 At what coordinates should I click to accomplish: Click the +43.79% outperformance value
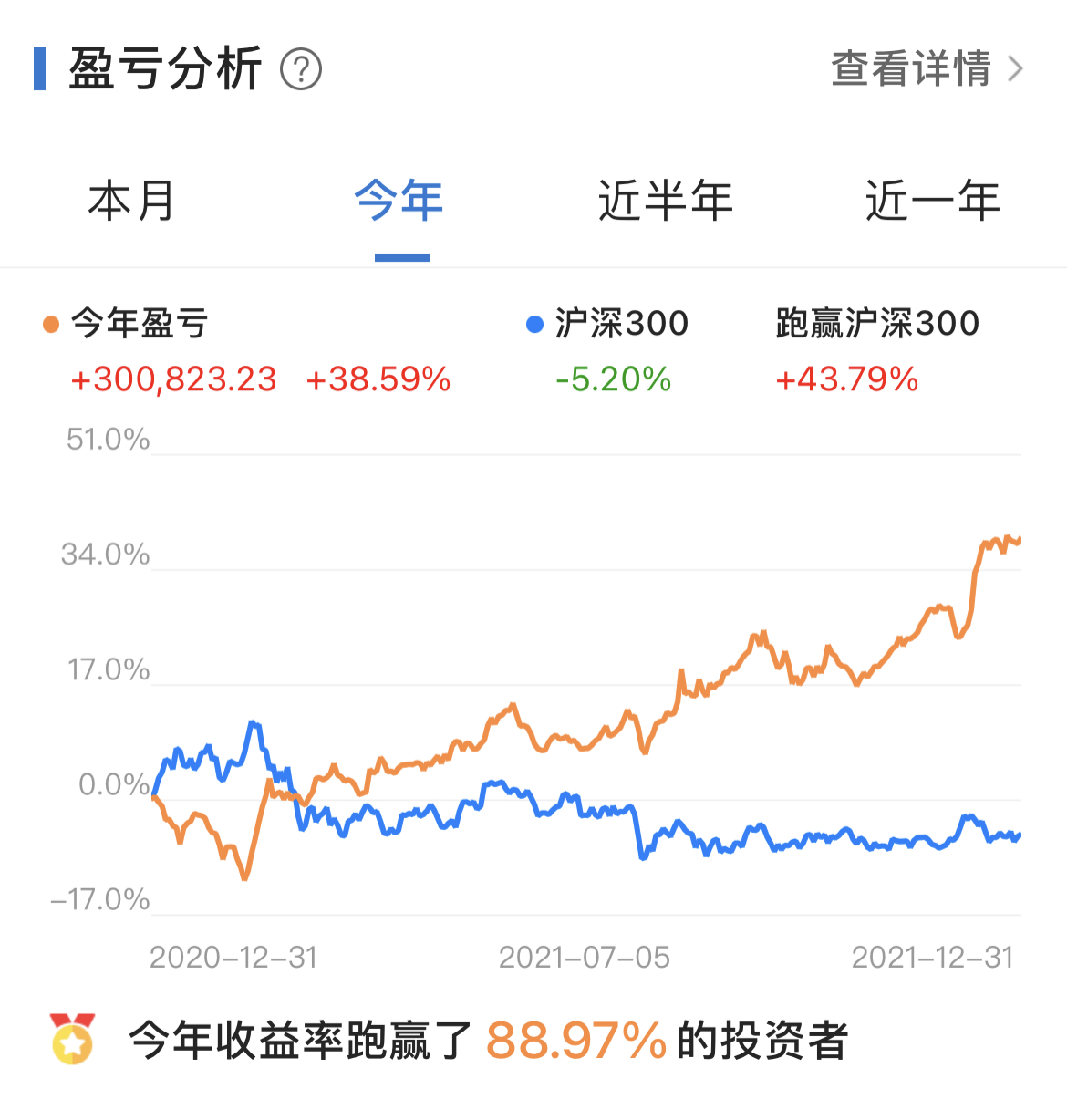tap(846, 379)
